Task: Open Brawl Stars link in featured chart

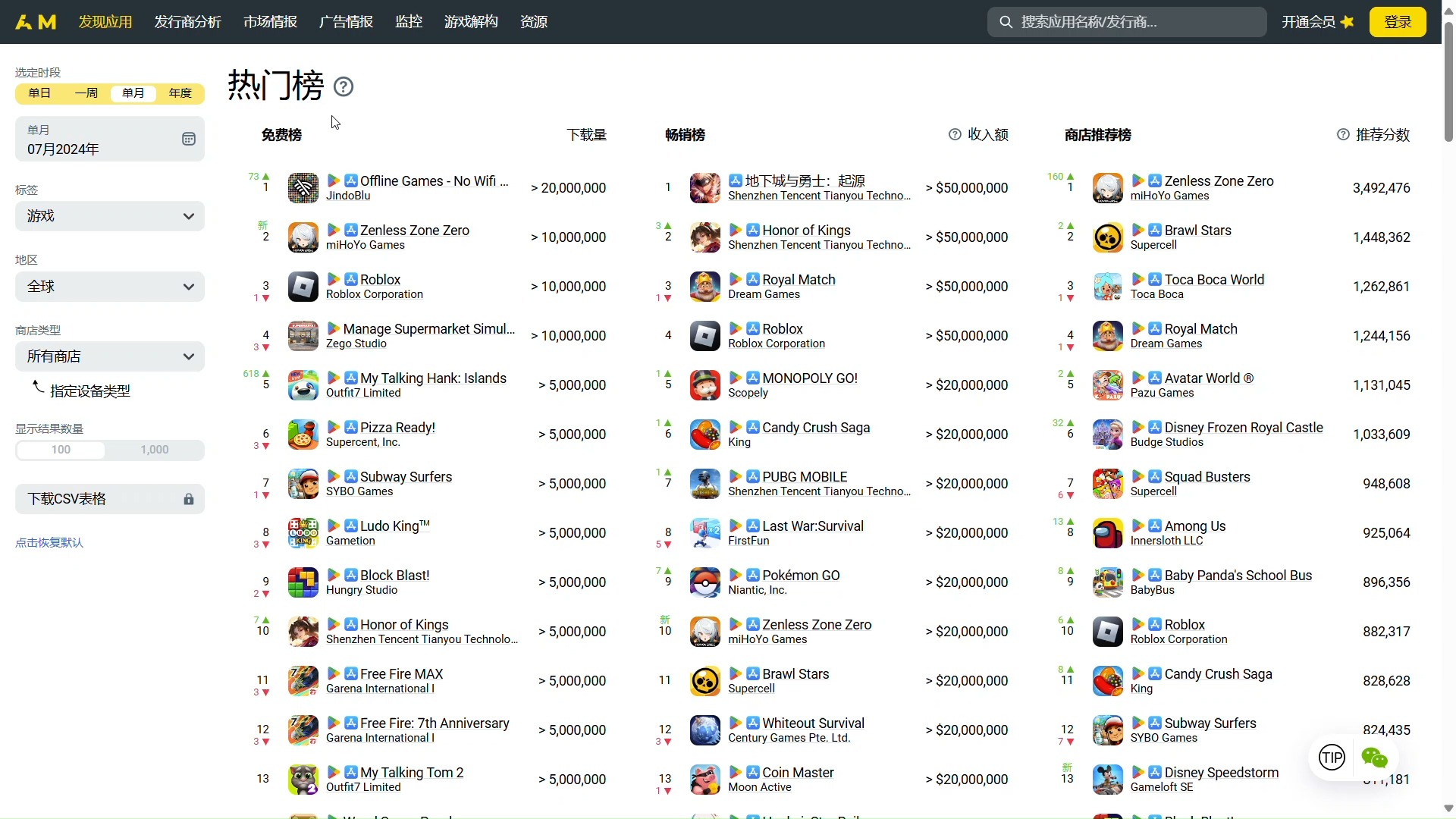Action: tap(1198, 230)
